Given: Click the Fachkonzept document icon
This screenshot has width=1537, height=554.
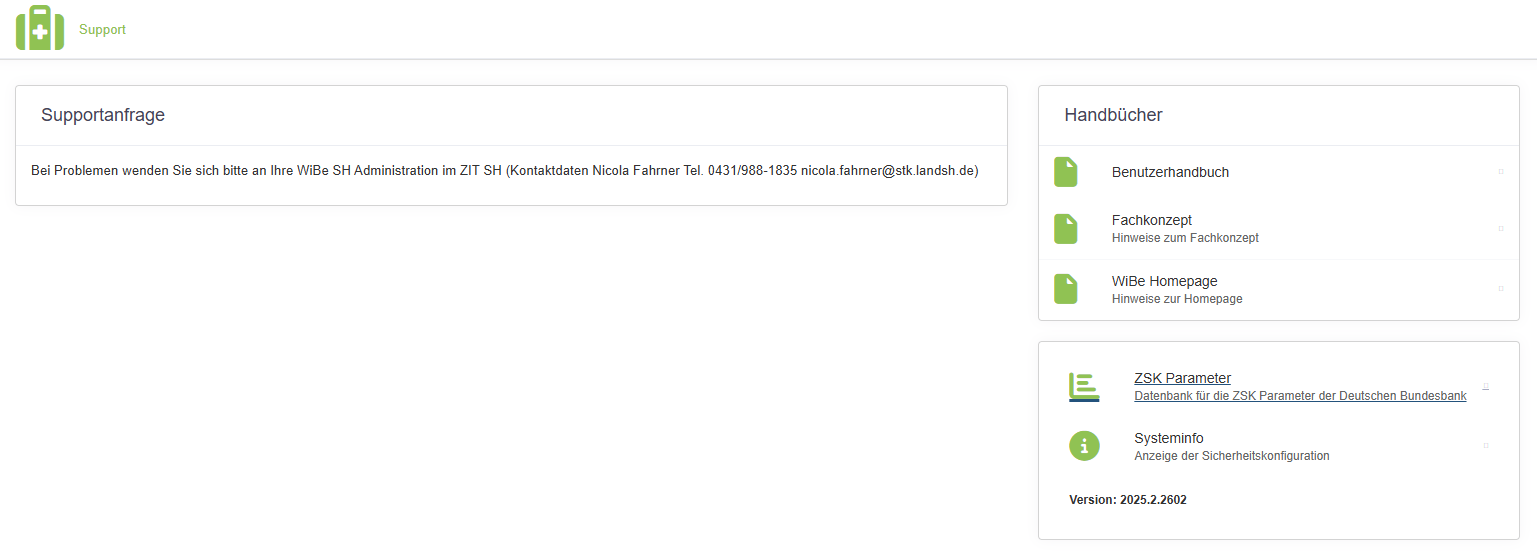Looking at the screenshot, I should point(1066,229).
